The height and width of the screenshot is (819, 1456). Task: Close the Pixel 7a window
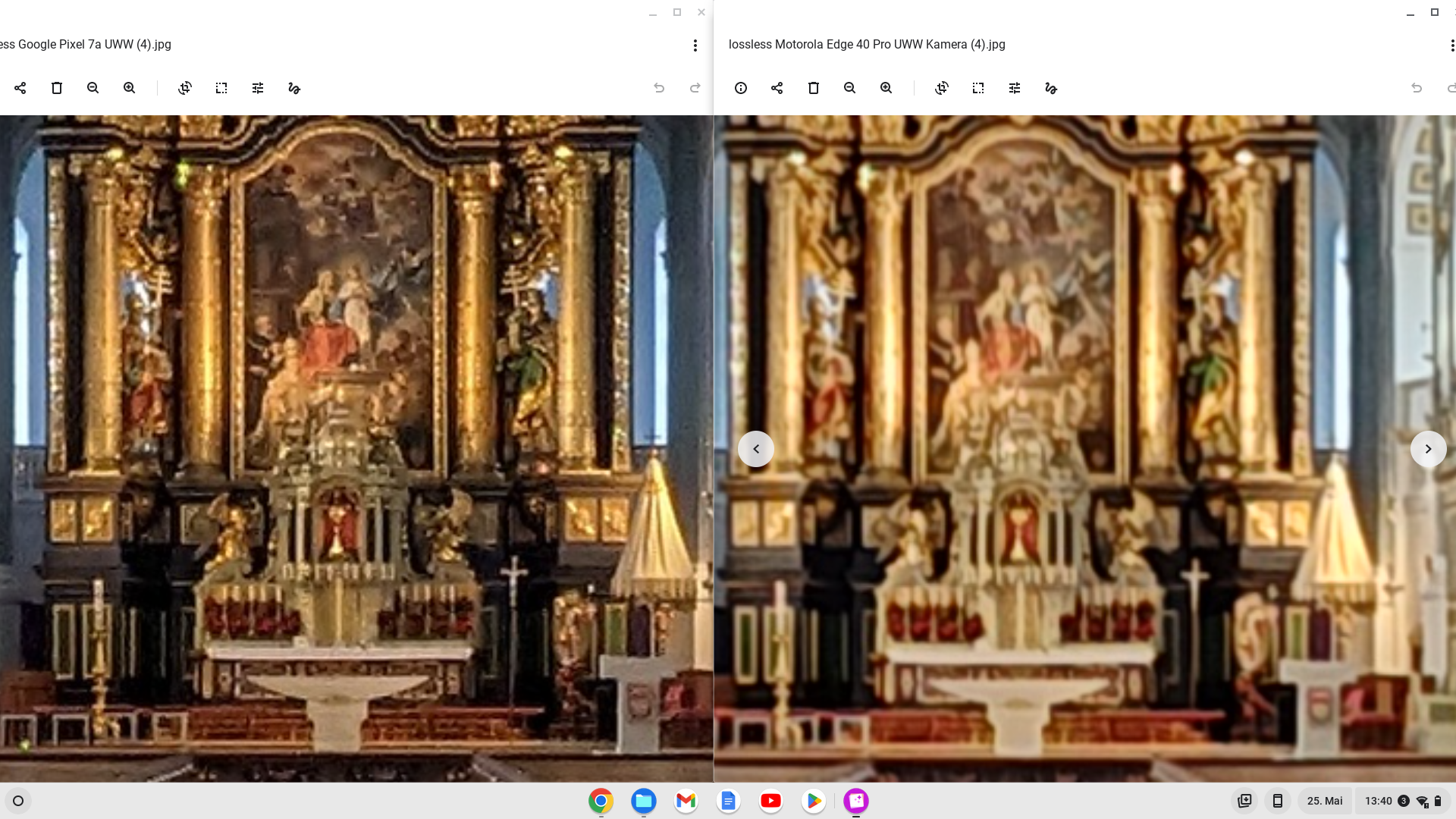pyautogui.click(x=701, y=12)
